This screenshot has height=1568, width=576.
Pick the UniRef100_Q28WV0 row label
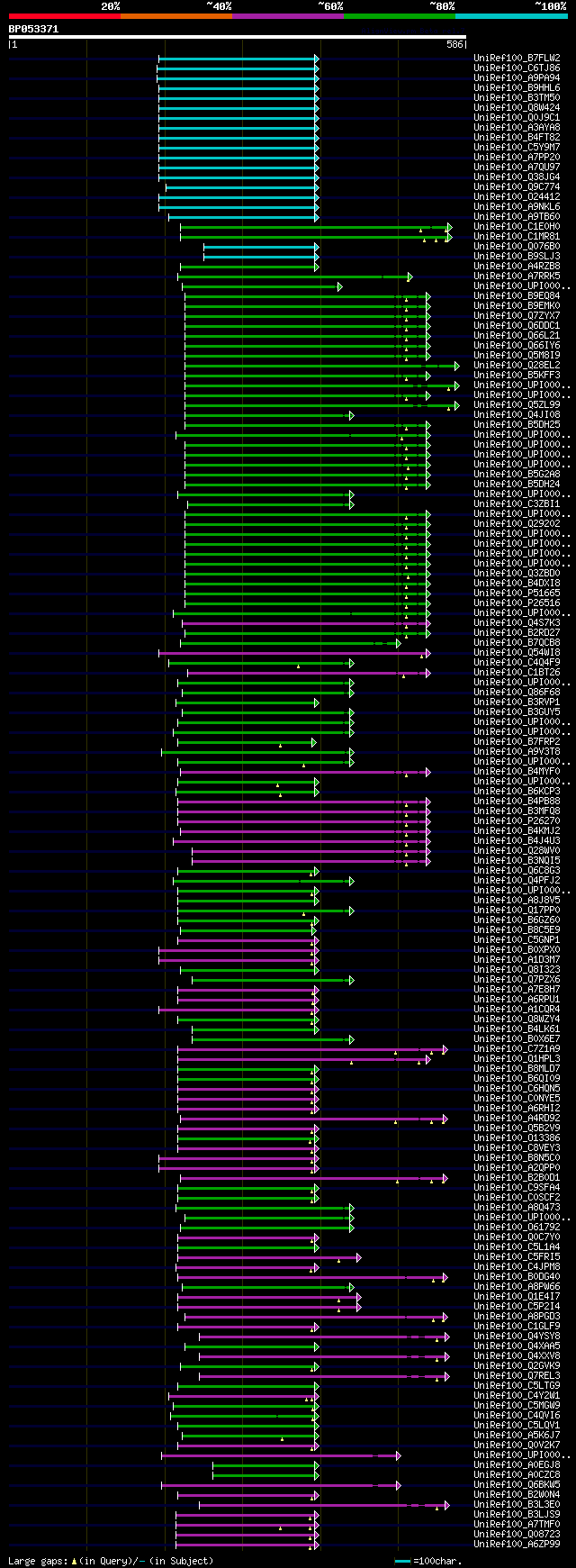click(x=517, y=851)
